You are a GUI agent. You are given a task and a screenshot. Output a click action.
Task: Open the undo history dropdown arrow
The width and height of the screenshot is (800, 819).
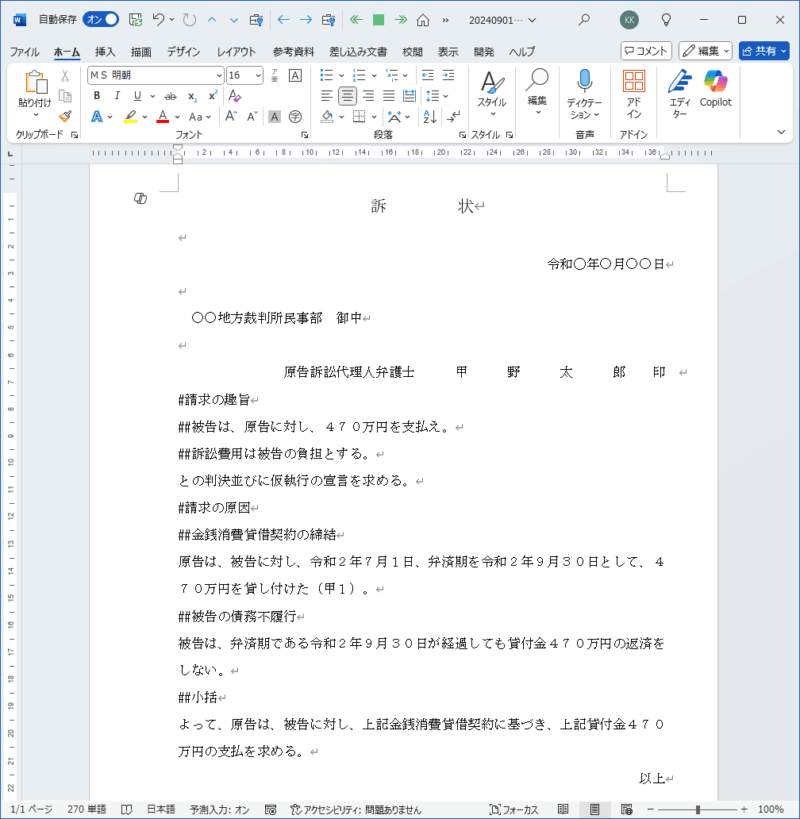pyautogui.click(x=172, y=20)
